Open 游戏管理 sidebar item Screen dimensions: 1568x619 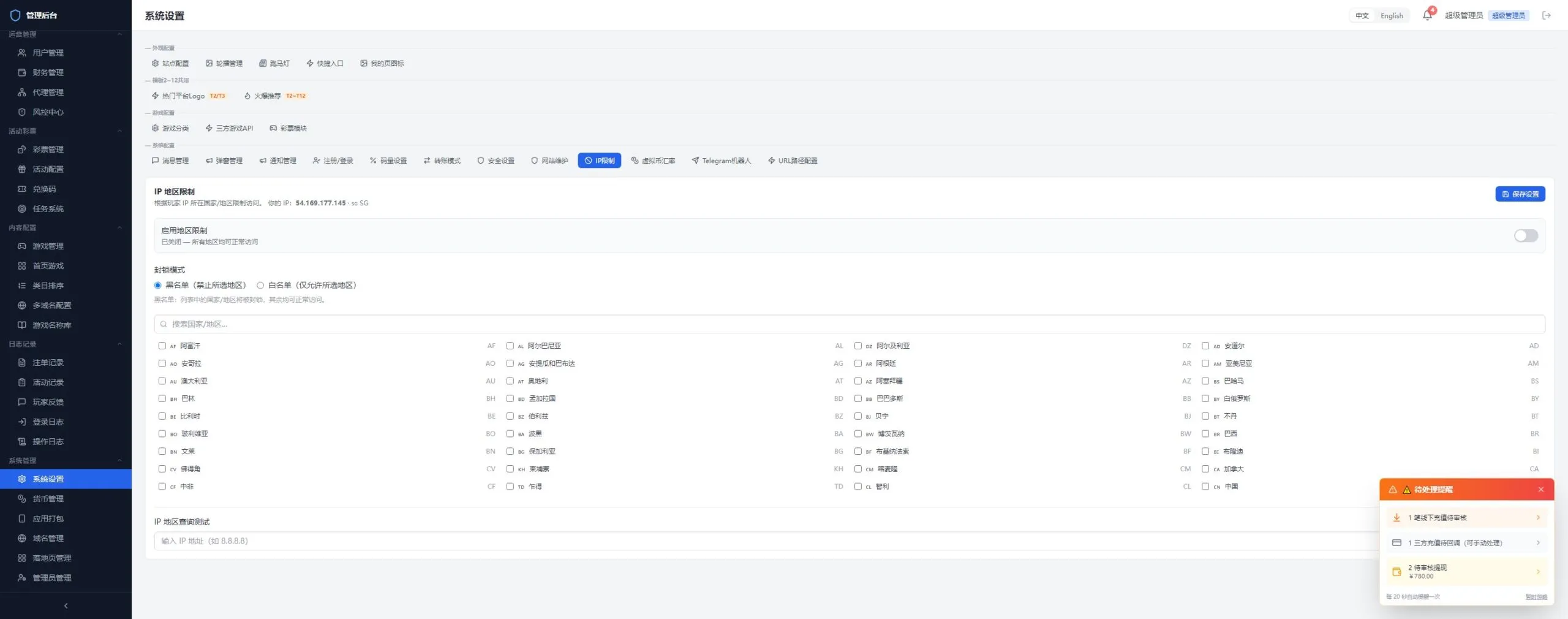(66, 246)
